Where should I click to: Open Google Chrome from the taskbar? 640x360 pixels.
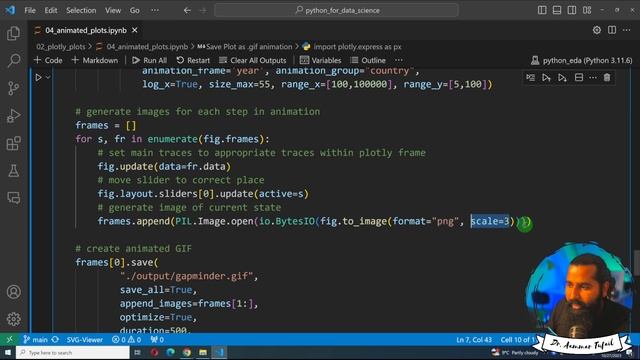coord(187,352)
